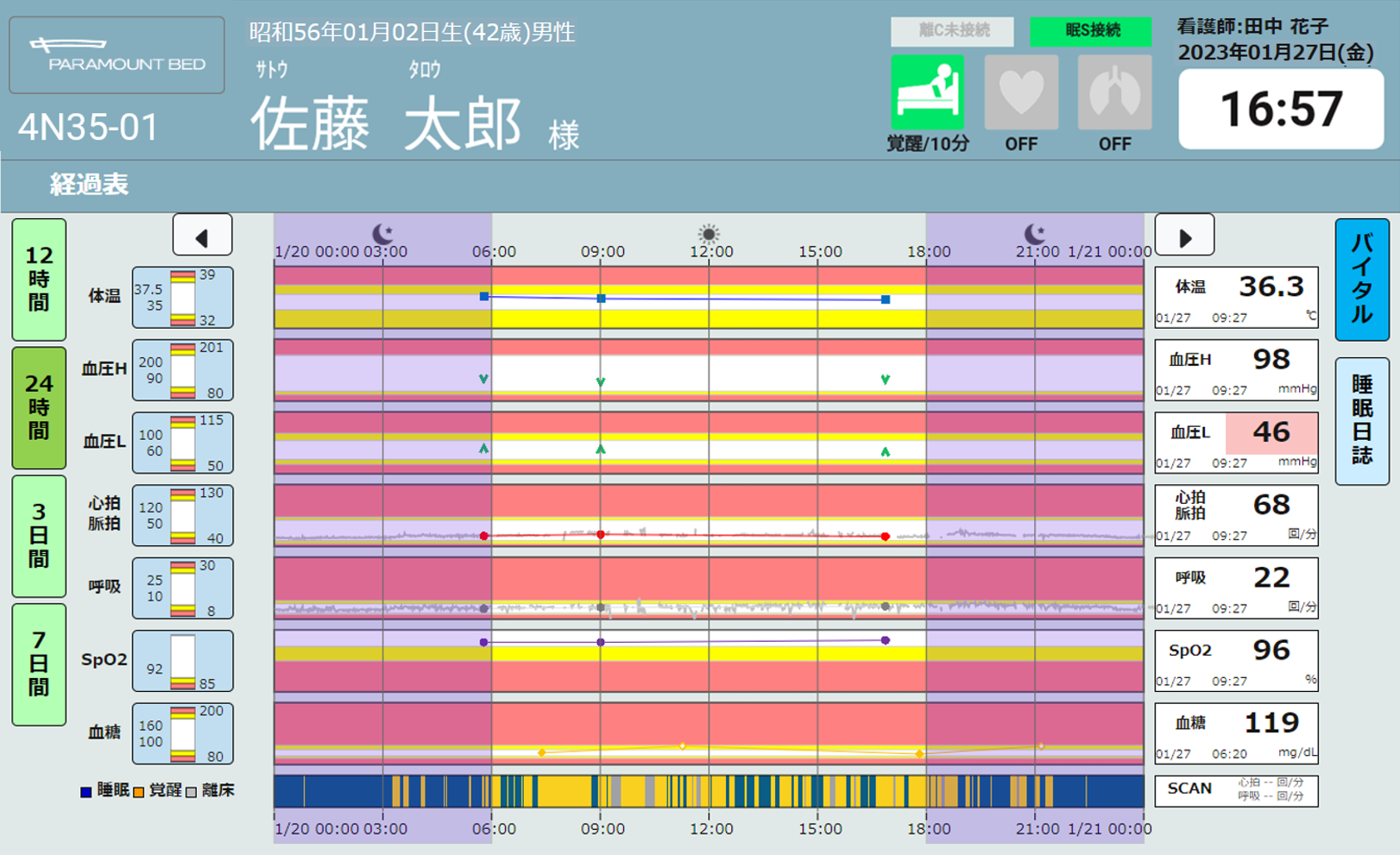The height and width of the screenshot is (855, 1400).
Task: Open the バイタル tab
Action: (1361, 280)
